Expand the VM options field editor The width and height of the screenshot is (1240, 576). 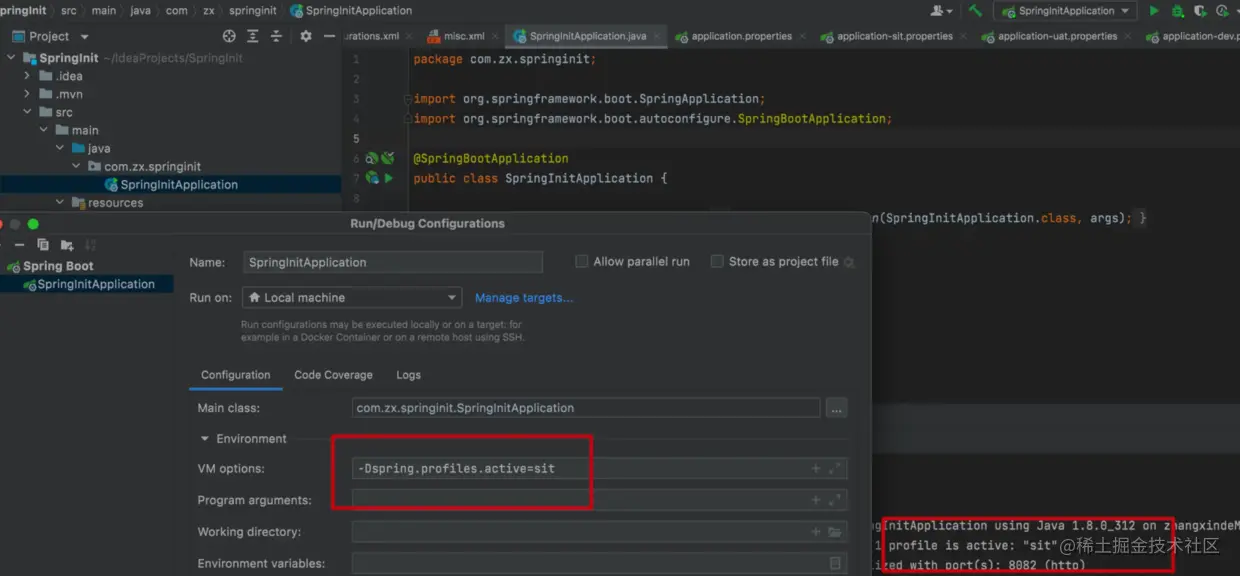(836, 468)
